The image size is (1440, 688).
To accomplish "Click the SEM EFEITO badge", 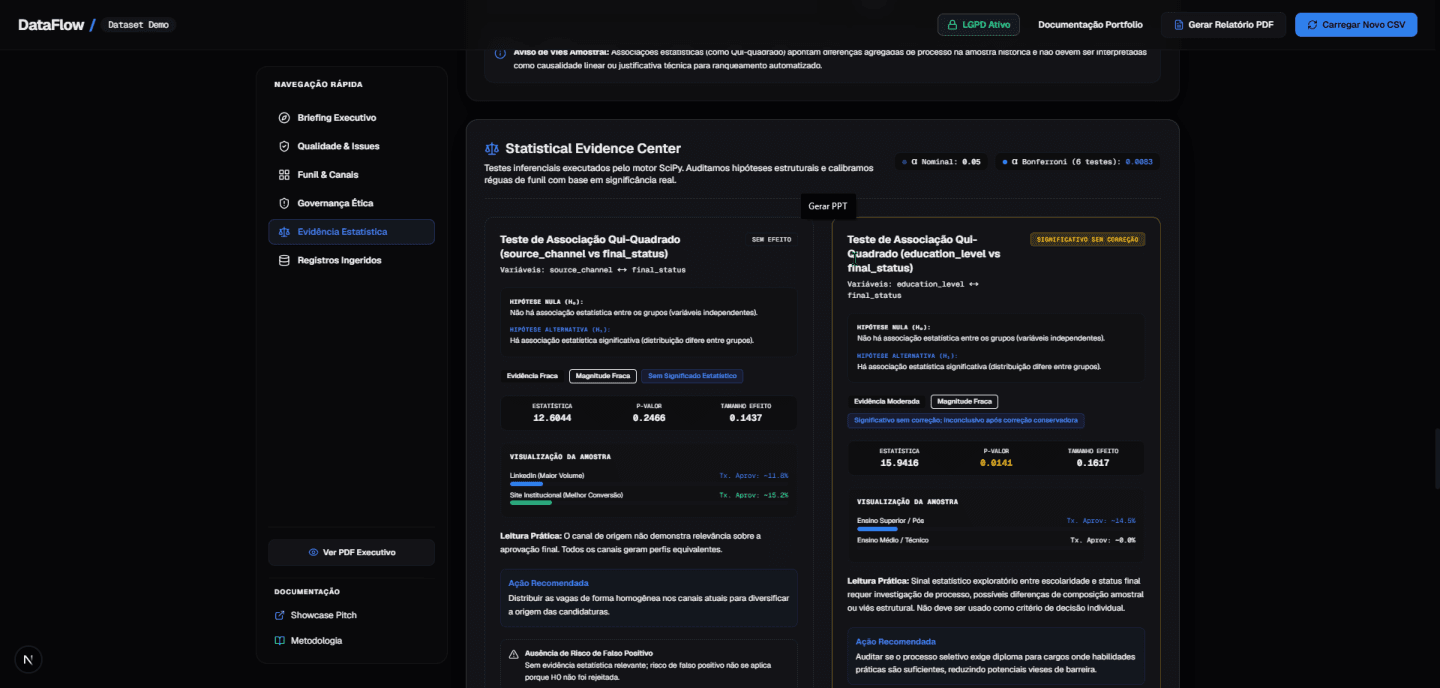I will point(771,239).
